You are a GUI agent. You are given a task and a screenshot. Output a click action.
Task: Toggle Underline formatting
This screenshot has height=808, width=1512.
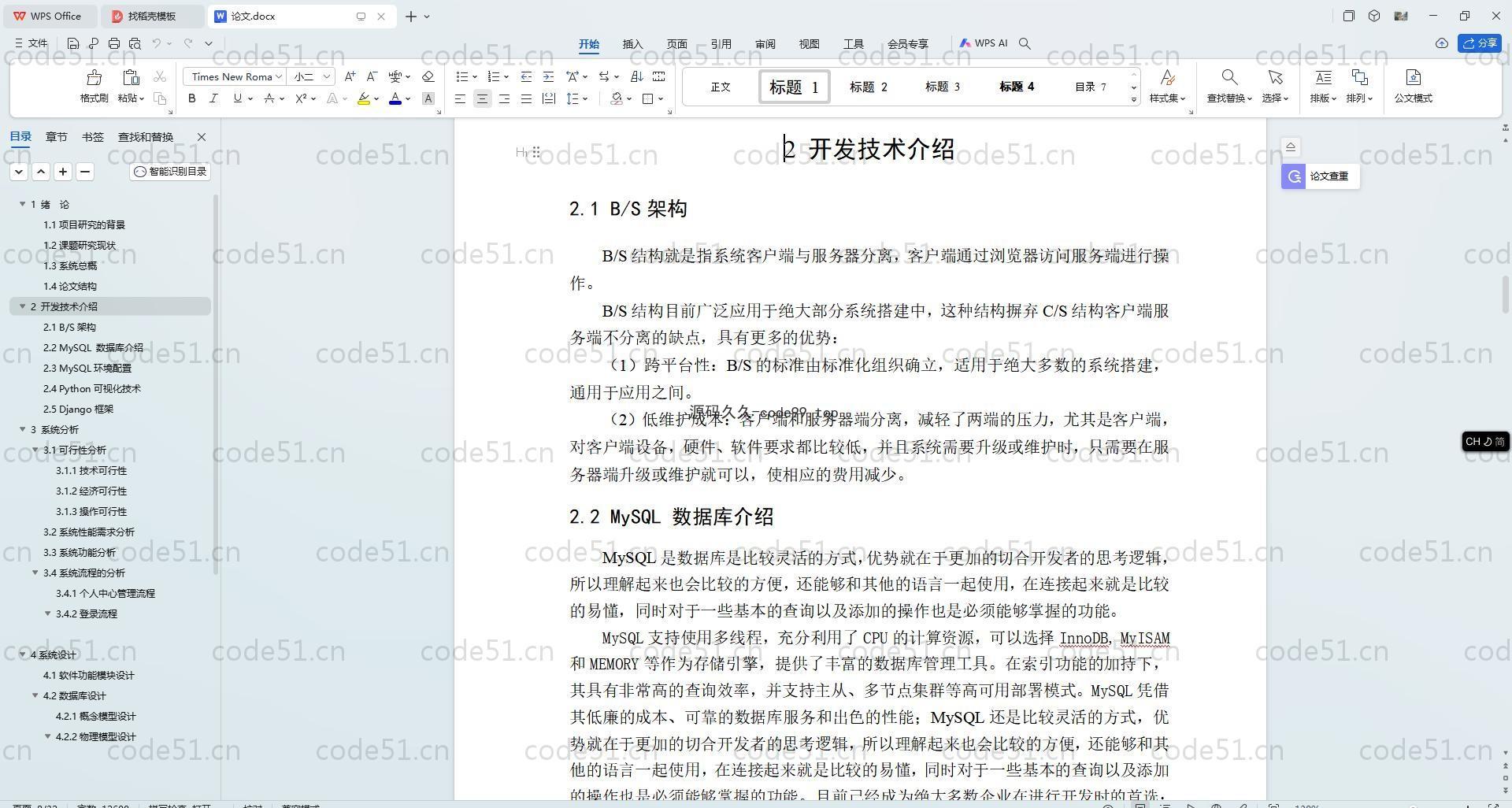pos(237,98)
